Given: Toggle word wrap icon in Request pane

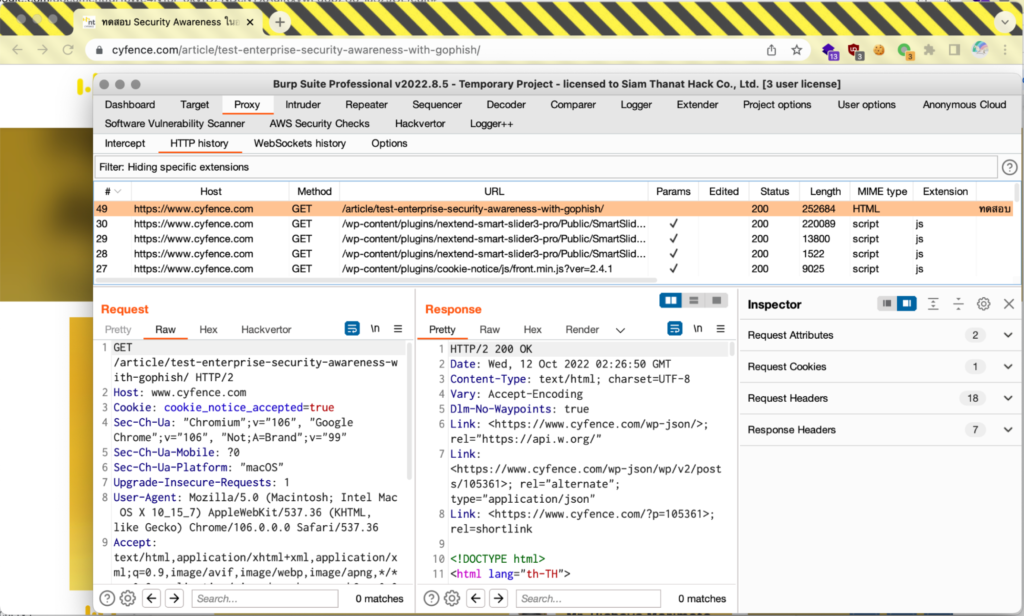Looking at the screenshot, I should click(352, 329).
